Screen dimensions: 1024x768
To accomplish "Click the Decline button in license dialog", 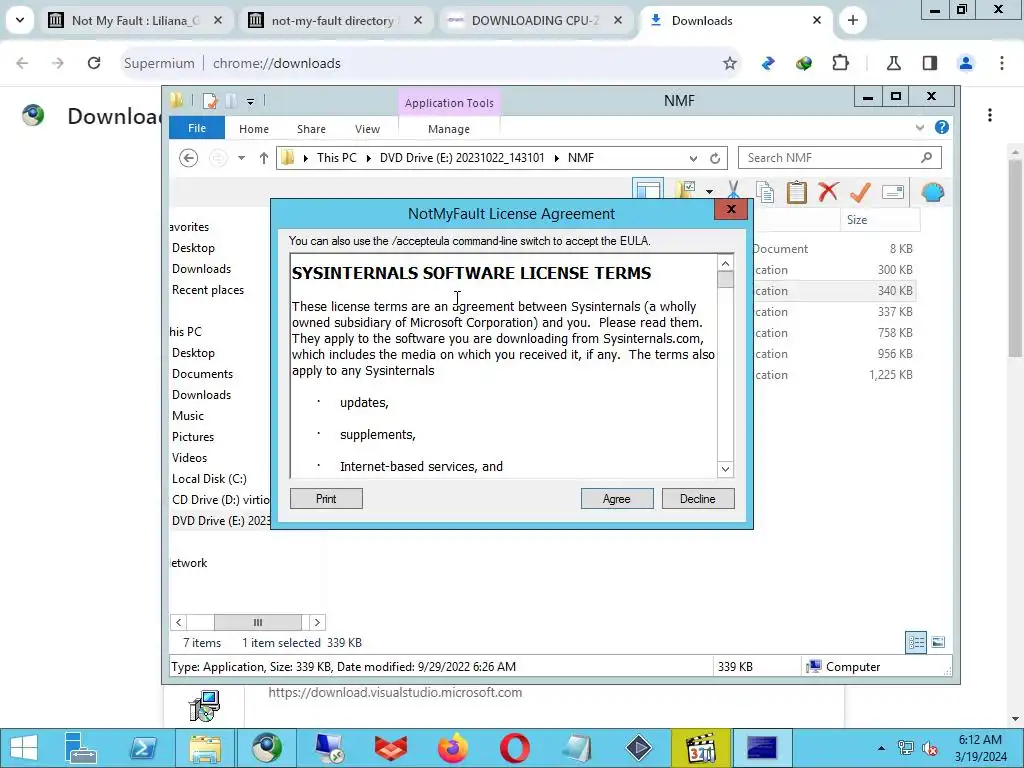I will coord(697,499).
